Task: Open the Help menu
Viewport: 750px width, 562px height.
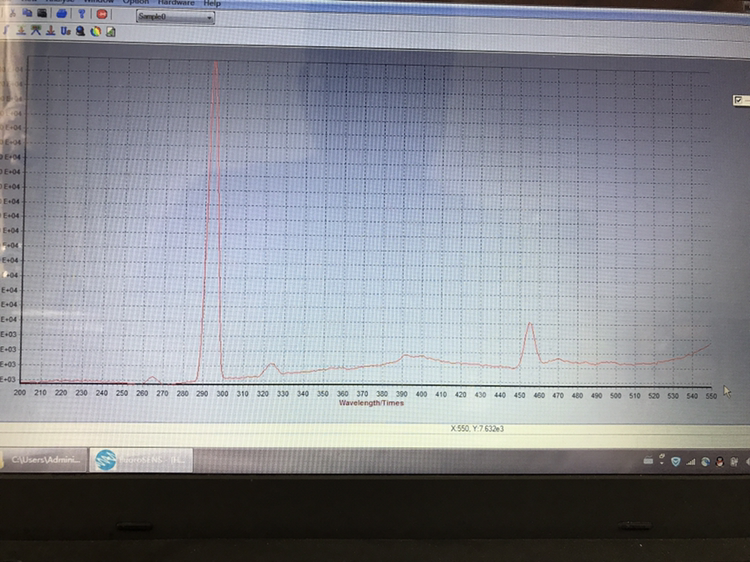Action: coord(212,3)
